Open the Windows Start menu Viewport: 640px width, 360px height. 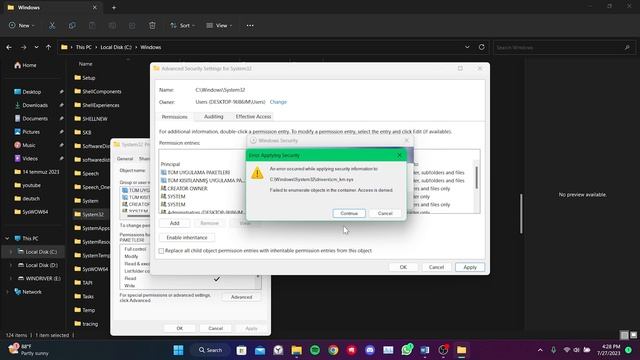click(x=178, y=350)
